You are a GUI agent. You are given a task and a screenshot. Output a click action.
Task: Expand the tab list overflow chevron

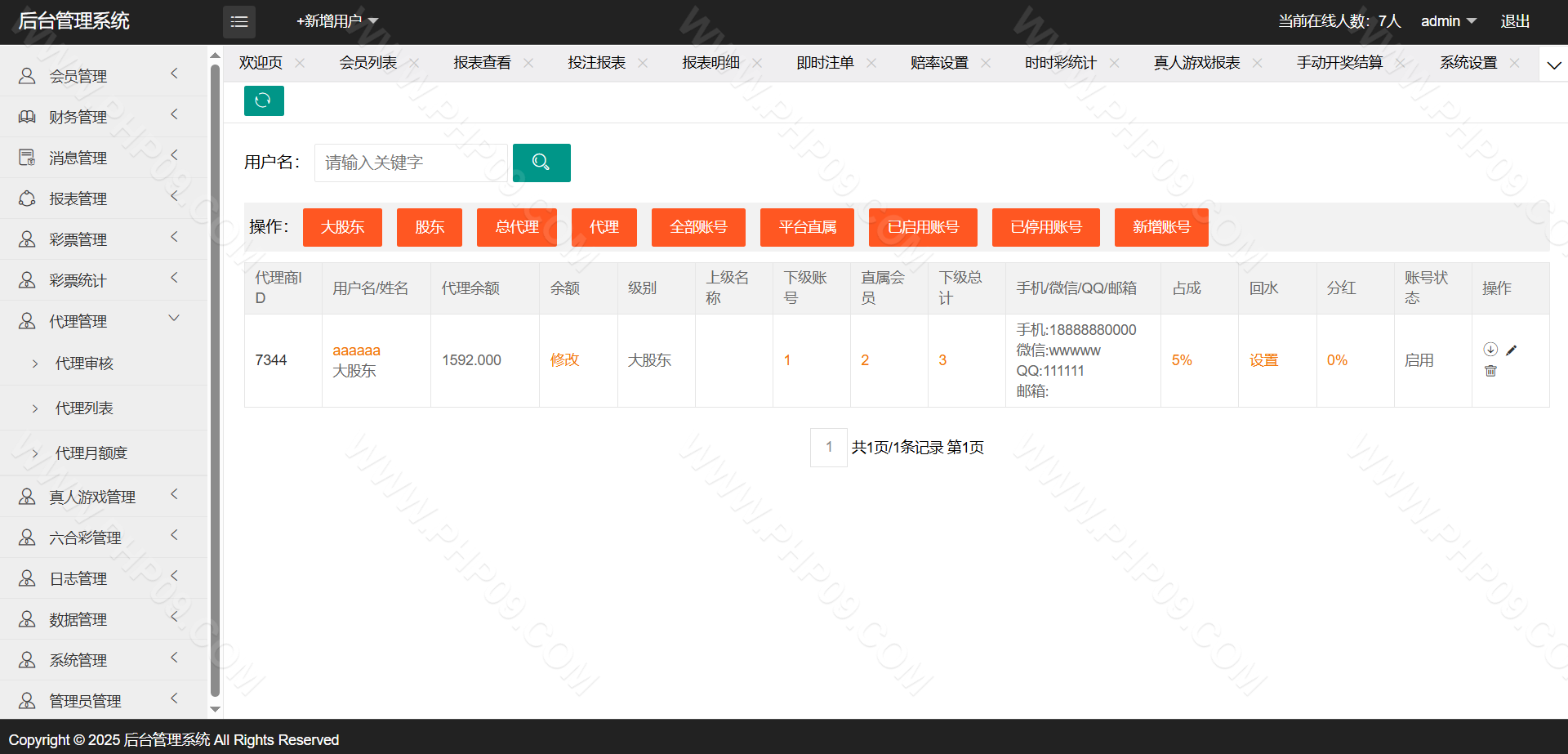1553,65
